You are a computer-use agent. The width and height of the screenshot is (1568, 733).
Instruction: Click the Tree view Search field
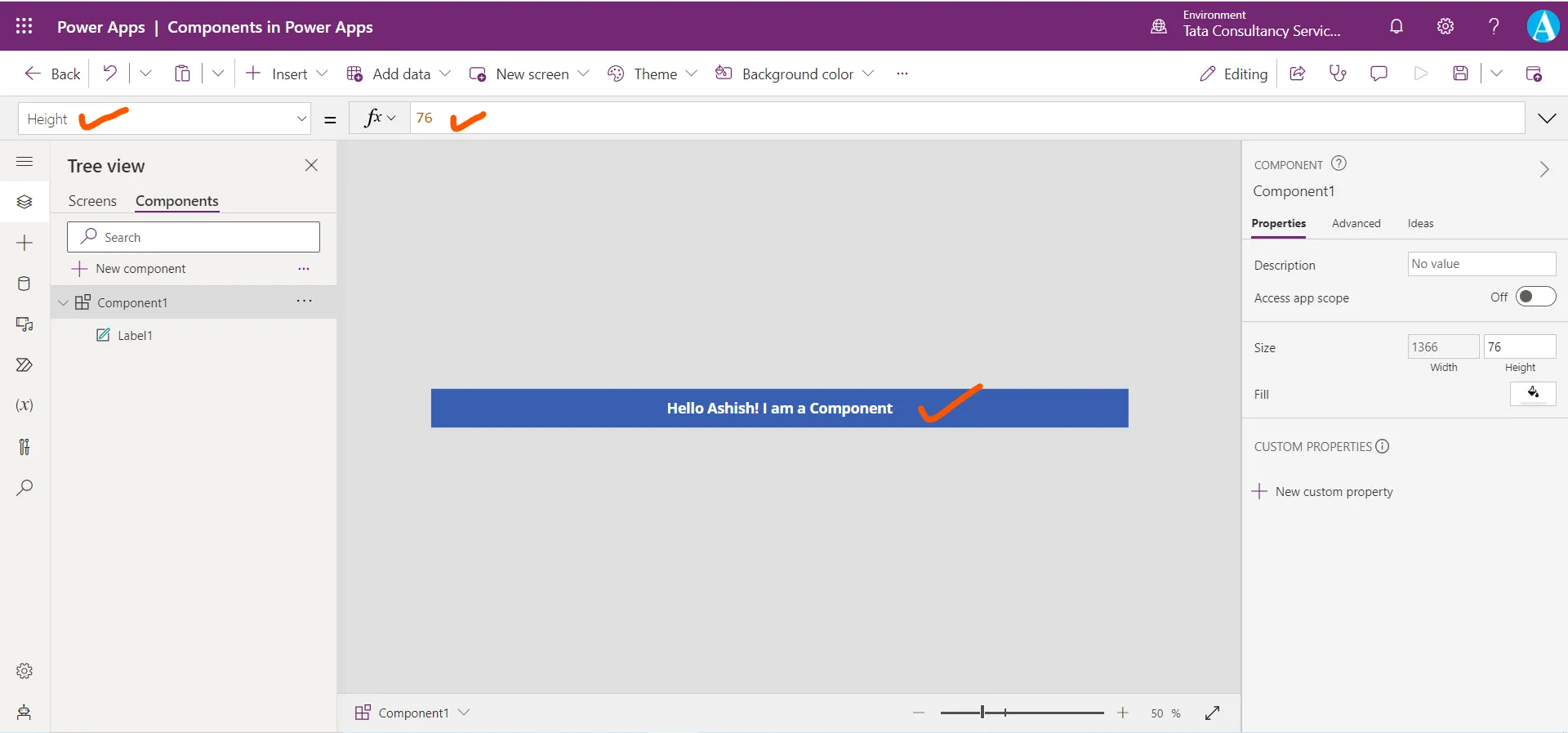(194, 237)
